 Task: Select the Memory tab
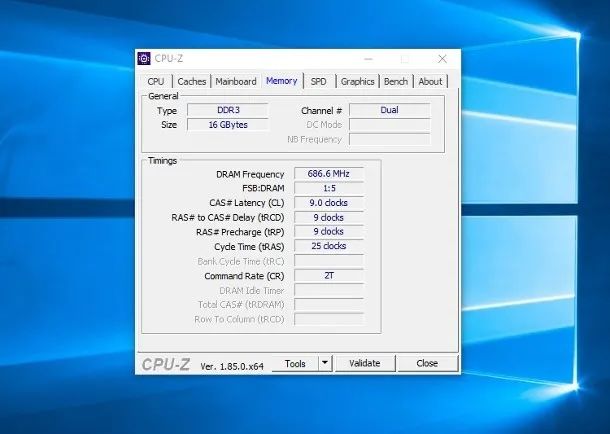(x=281, y=81)
